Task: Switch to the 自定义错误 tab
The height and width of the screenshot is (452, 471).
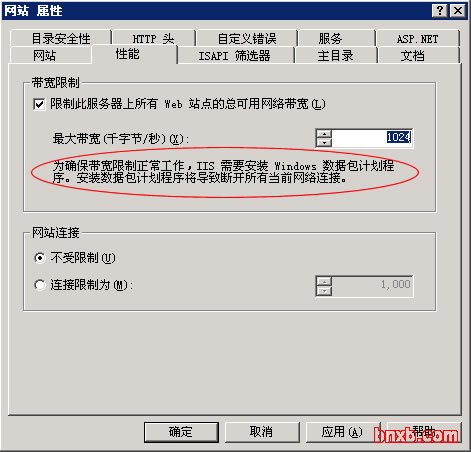Action: pyautogui.click(x=247, y=38)
